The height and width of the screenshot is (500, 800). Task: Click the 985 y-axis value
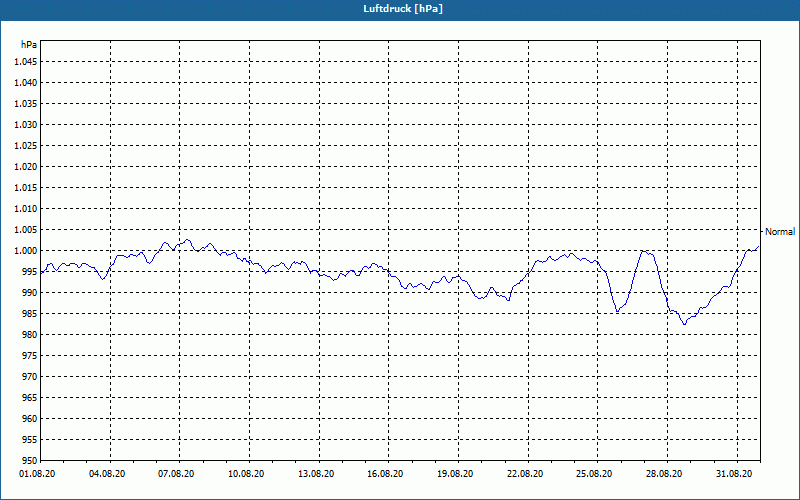coord(30,314)
